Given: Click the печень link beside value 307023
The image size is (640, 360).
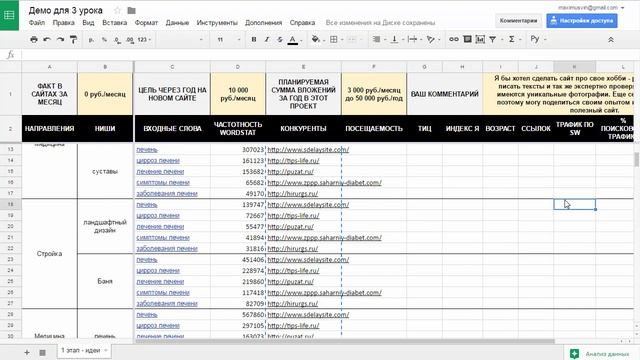Looking at the screenshot, I should (147, 150).
